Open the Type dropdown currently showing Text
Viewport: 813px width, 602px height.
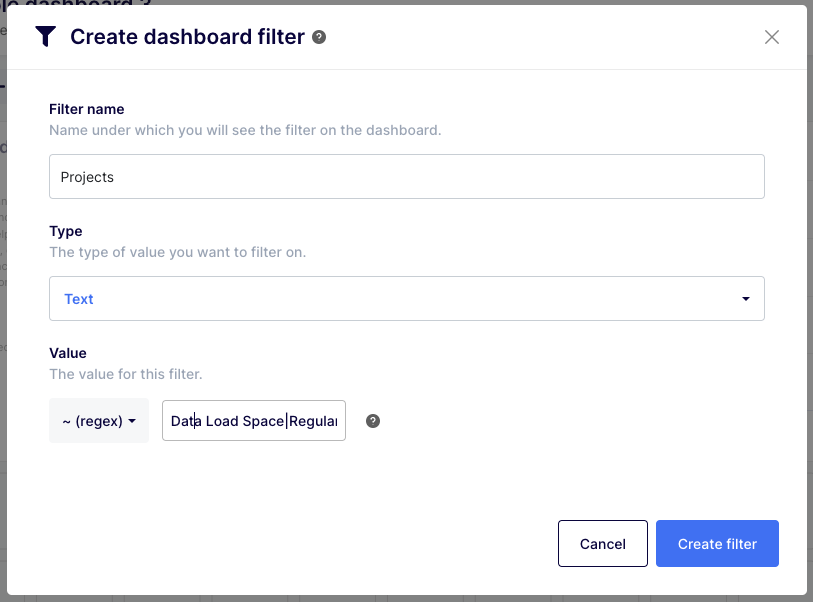pos(406,298)
